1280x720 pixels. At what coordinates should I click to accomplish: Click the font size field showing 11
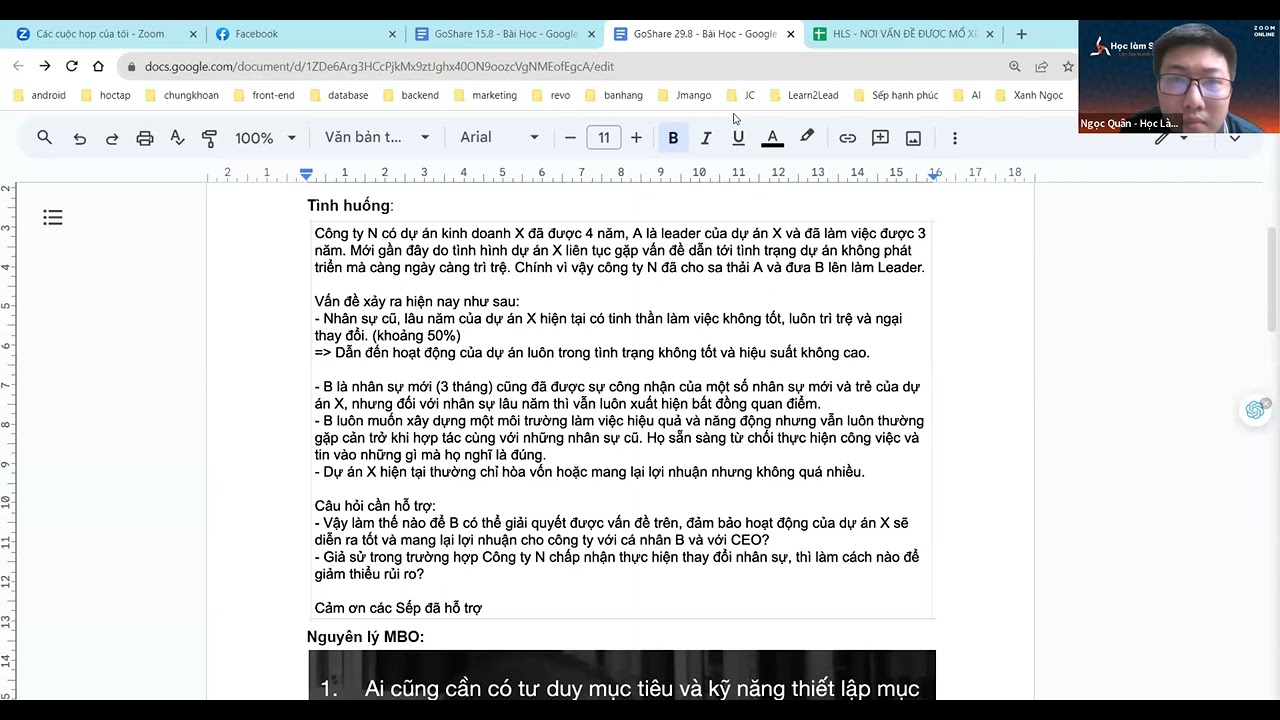click(604, 138)
